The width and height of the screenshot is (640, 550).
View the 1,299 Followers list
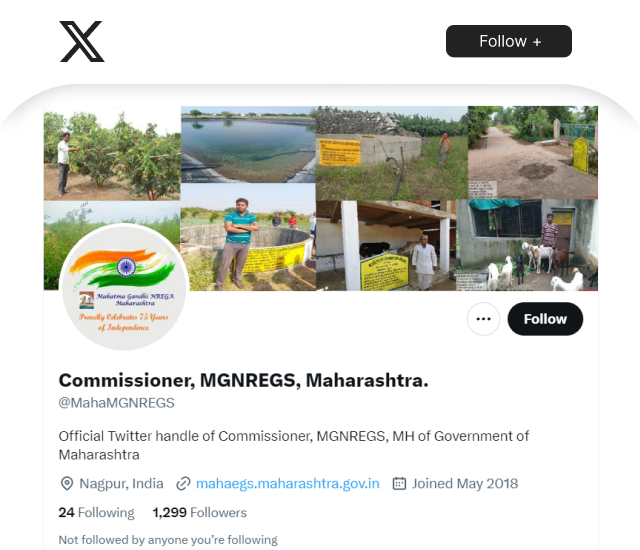(200, 512)
